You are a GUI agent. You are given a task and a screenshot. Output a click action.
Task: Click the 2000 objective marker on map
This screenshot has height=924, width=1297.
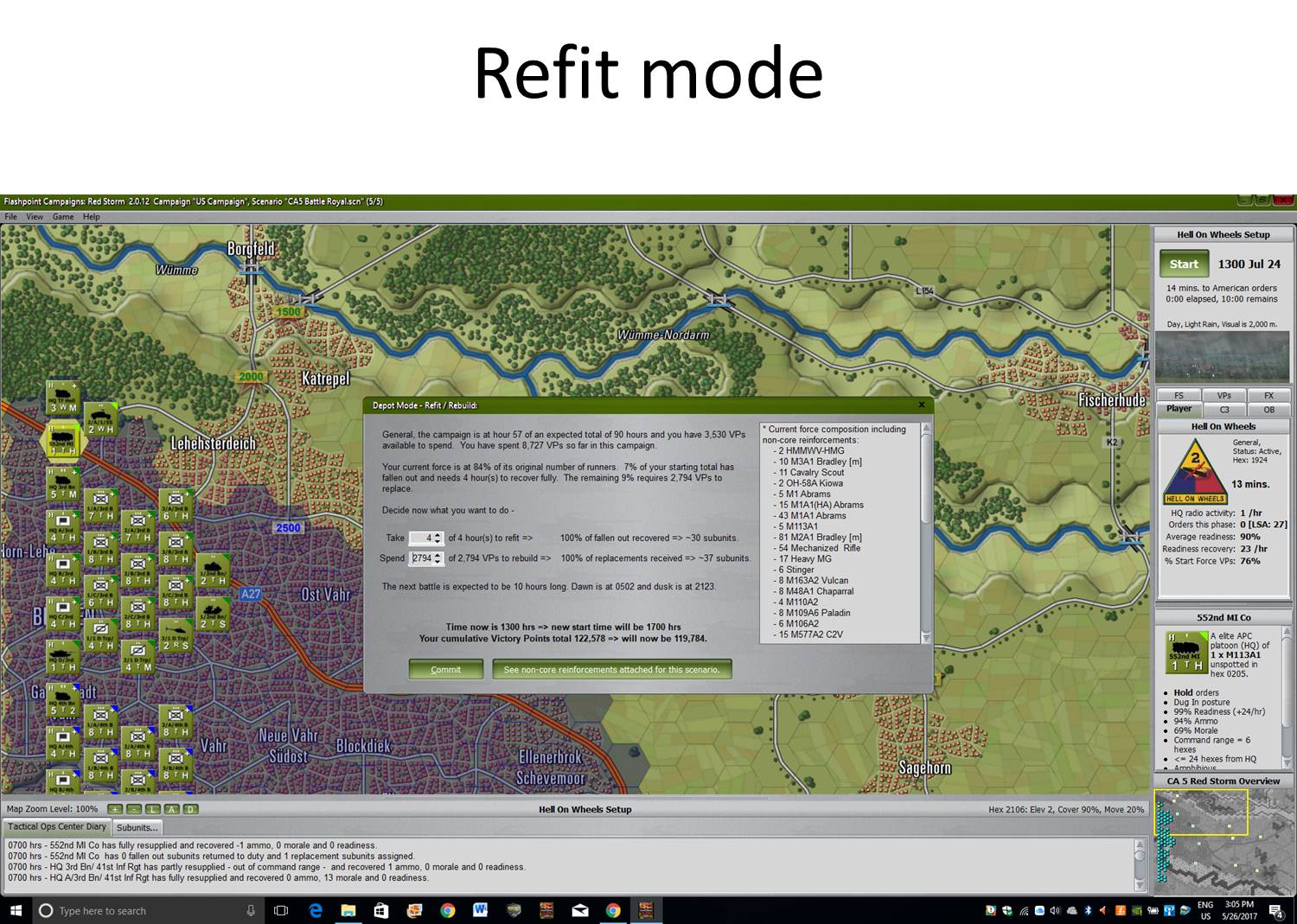[x=251, y=377]
